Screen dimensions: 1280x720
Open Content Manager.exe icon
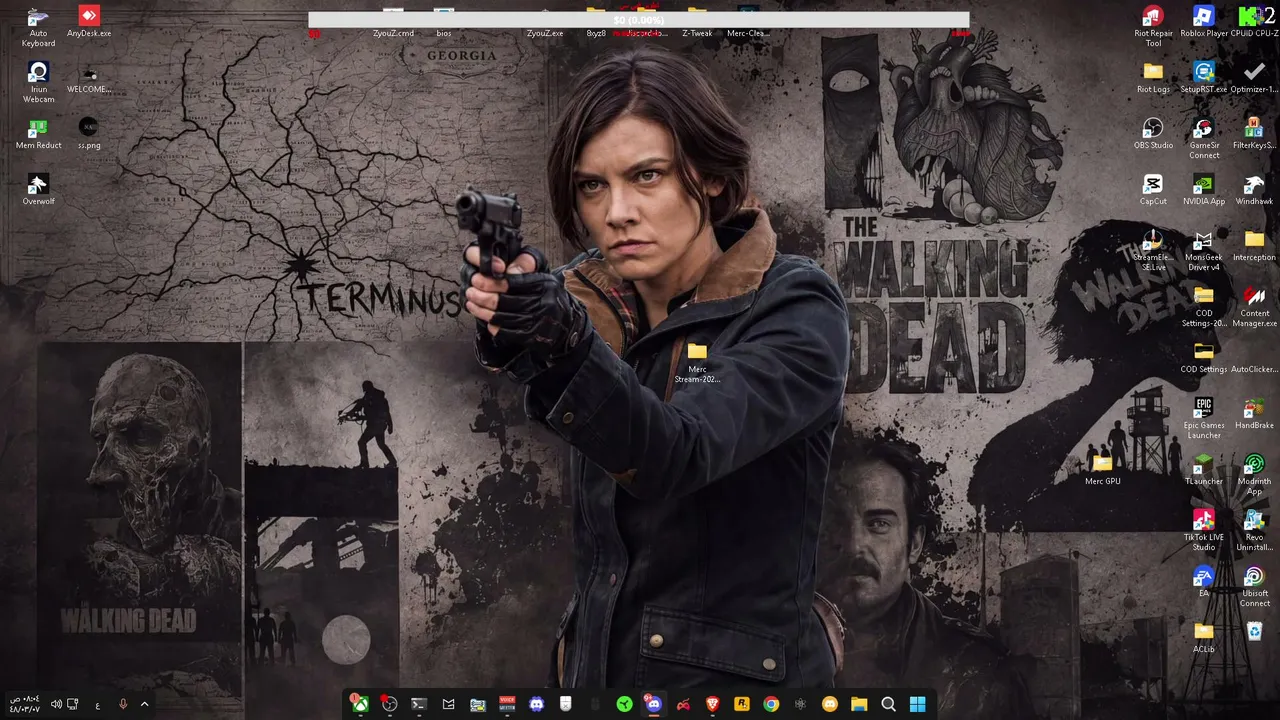pyautogui.click(x=1254, y=307)
